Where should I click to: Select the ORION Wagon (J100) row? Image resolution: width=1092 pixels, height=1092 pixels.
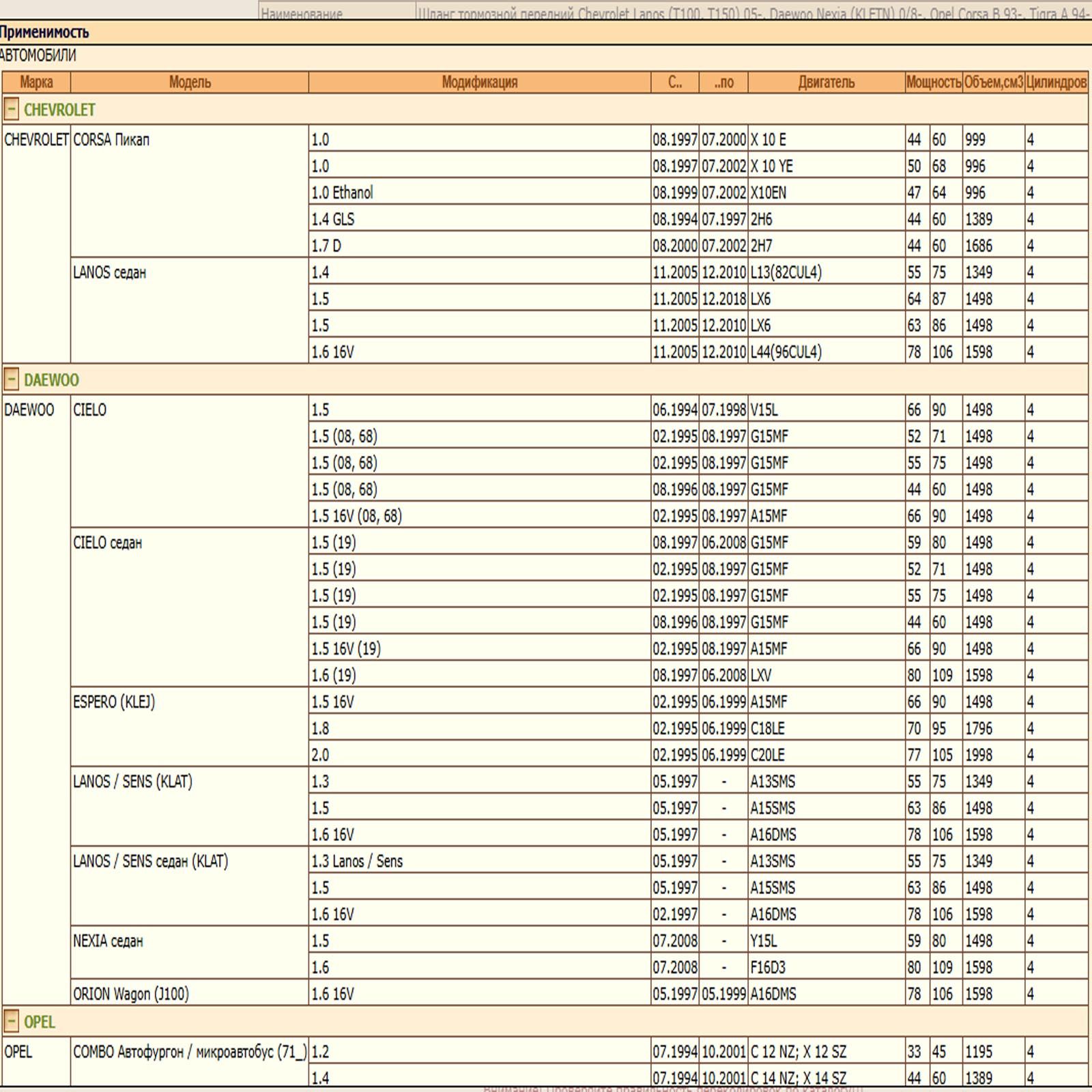click(x=545, y=994)
